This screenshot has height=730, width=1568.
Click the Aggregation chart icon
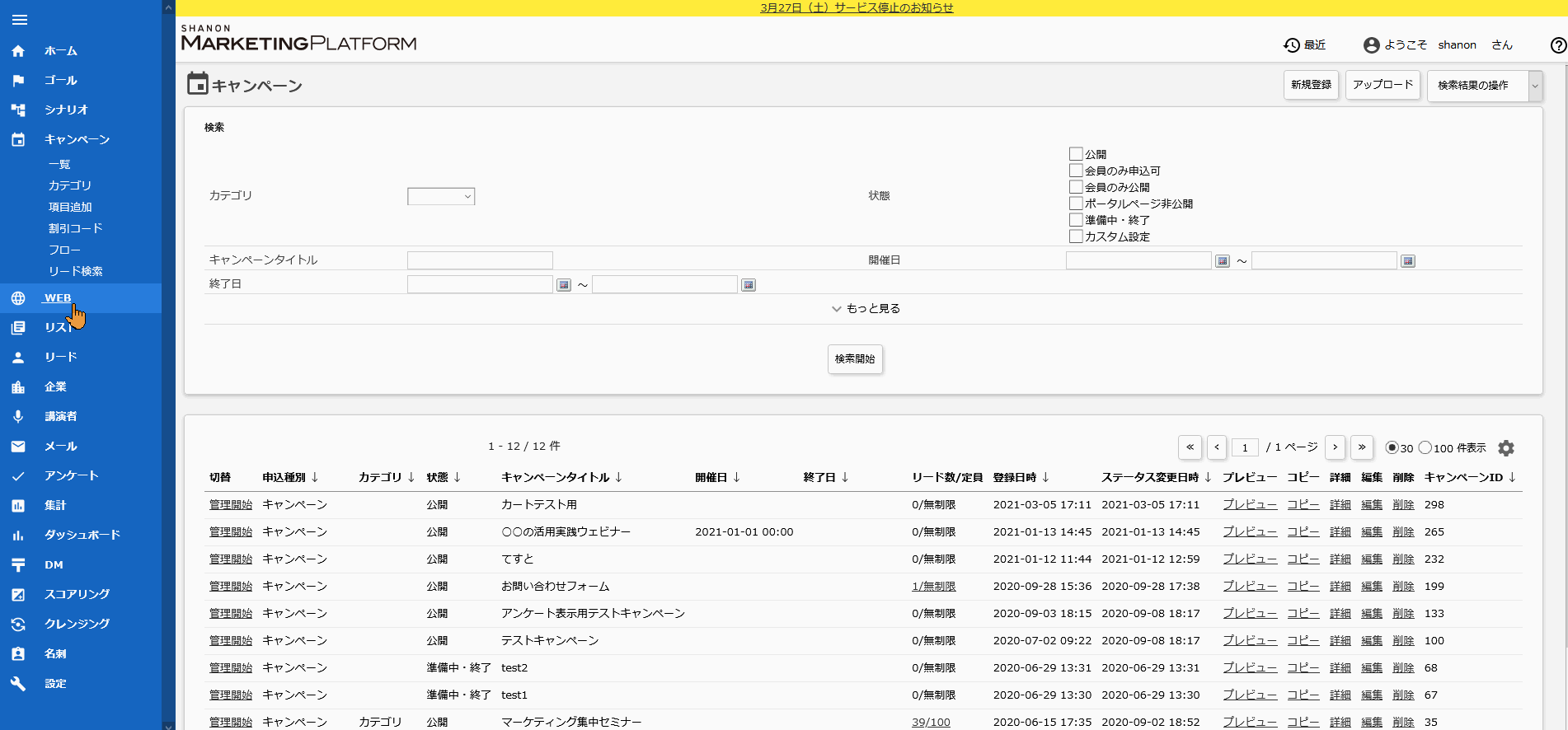tap(18, 506)
